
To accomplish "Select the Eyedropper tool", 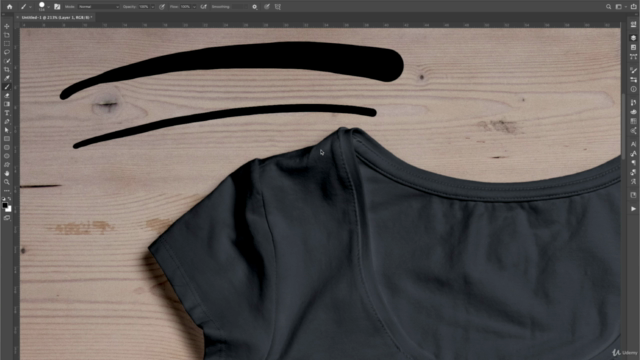I will click(x=7, y=78).
